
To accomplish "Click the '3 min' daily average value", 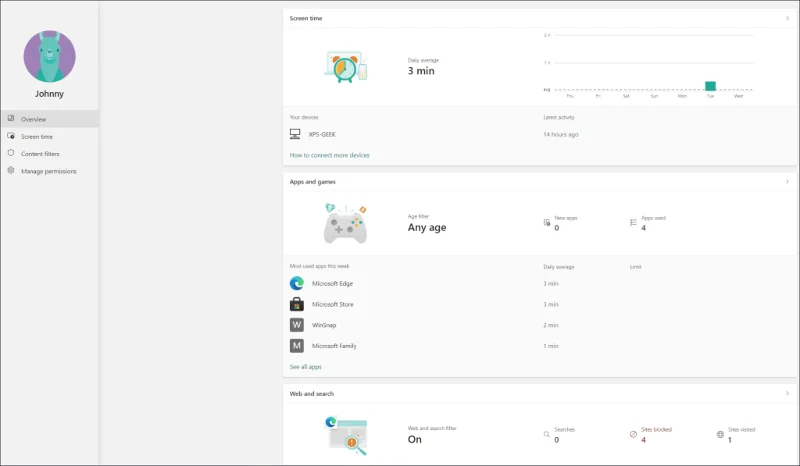I will click(x=421, y=71).
